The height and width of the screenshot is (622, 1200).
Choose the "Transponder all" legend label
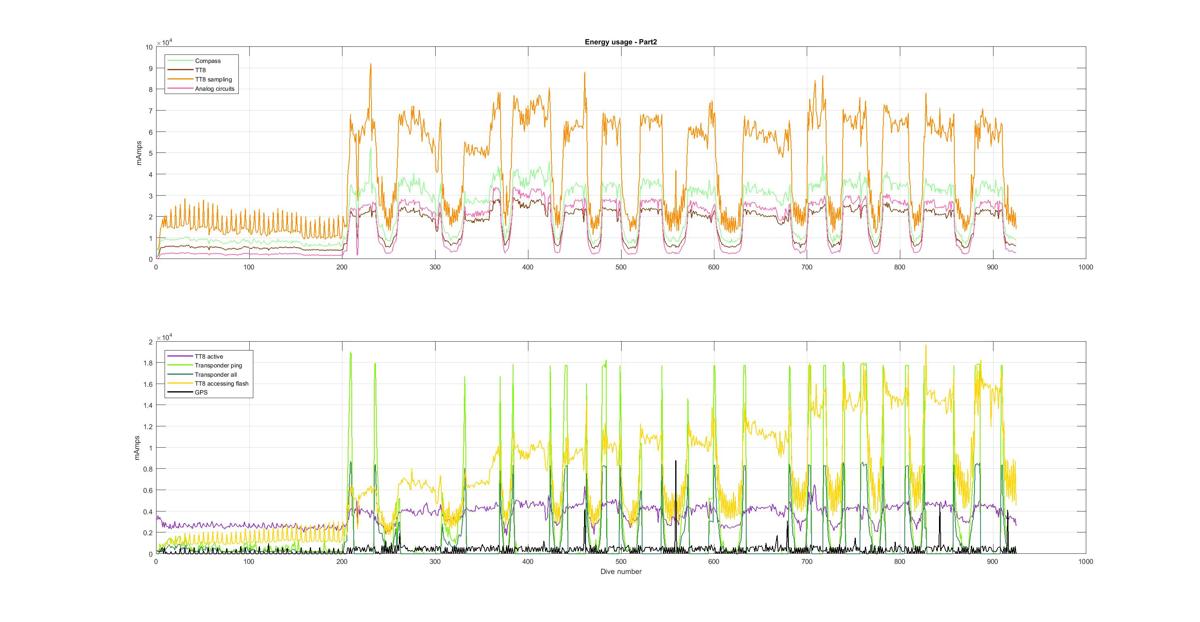click(x=214, y=374)
